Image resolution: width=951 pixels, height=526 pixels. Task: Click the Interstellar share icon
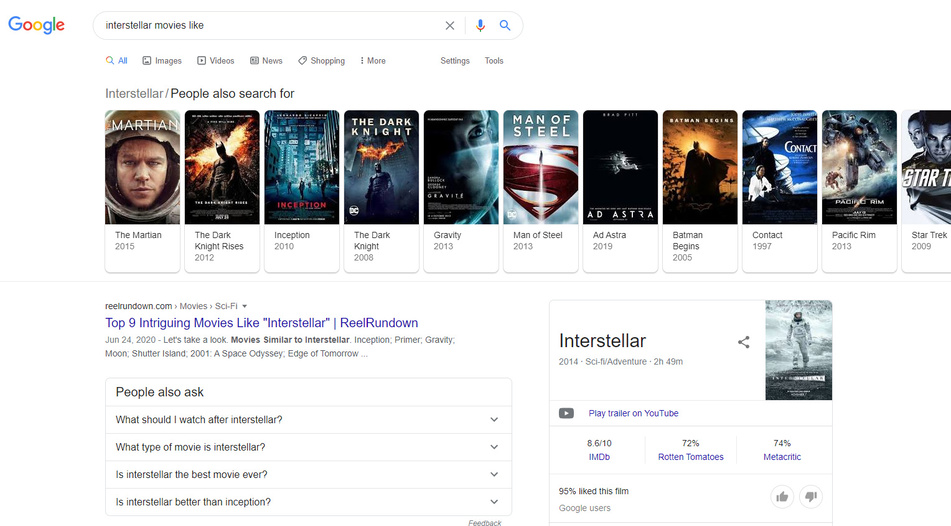(744, 342)
